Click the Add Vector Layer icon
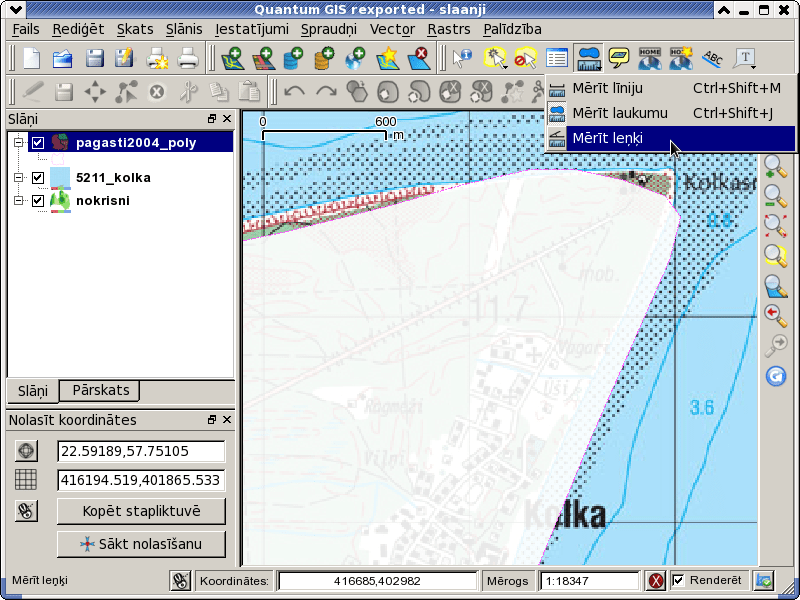 [232, 58]
